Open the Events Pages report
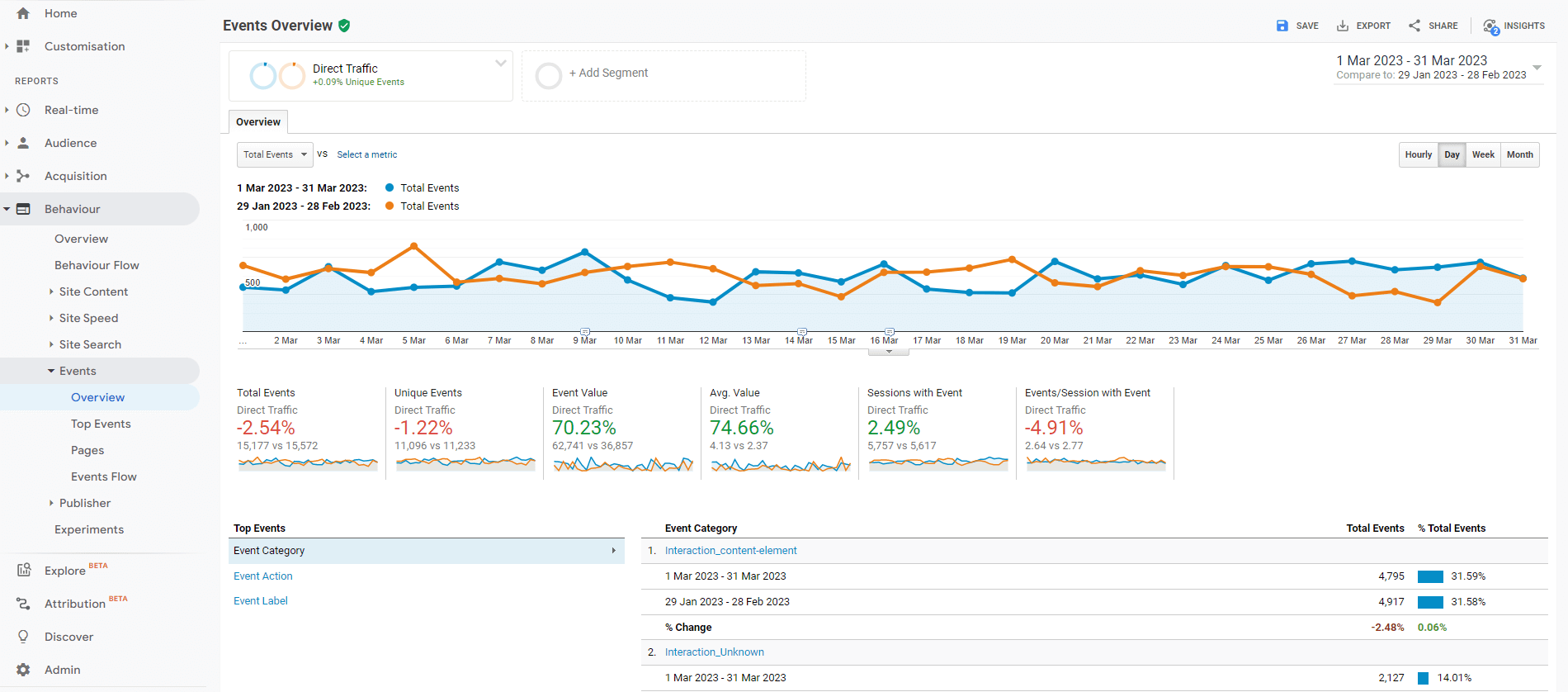1568x692 pixels. coord(87,450)
